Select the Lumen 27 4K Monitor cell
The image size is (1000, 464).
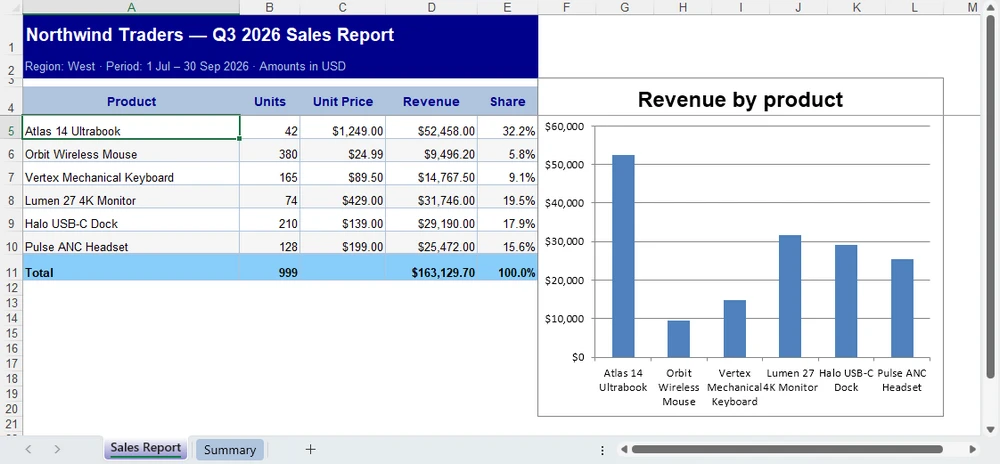coord(131,197)
